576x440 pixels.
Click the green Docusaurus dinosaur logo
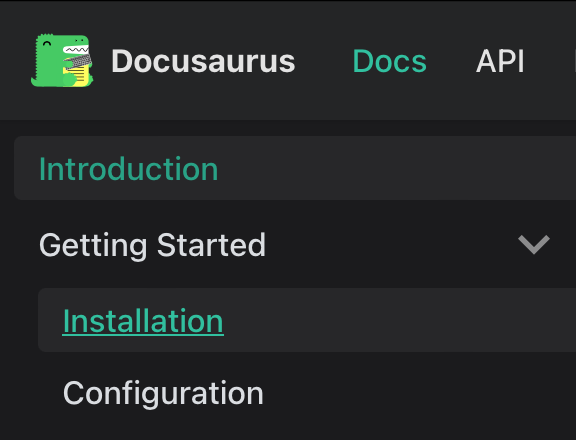pyautogui.click(x=62, y=61)
